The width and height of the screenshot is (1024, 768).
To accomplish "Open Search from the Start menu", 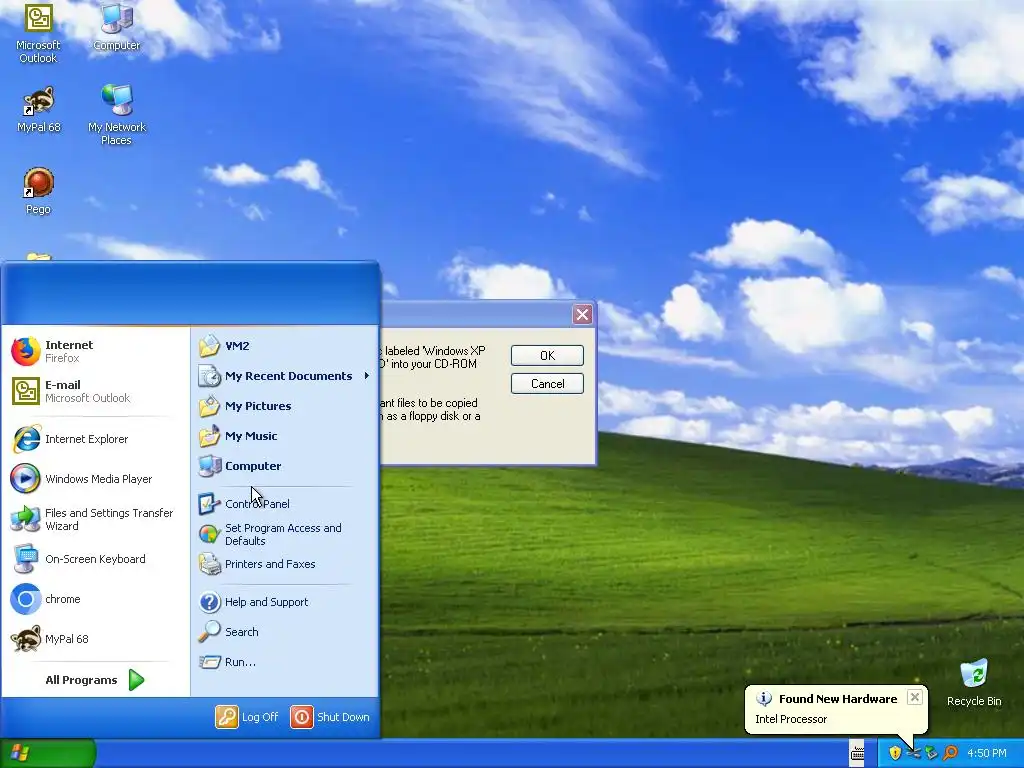I will click(284, 632).
